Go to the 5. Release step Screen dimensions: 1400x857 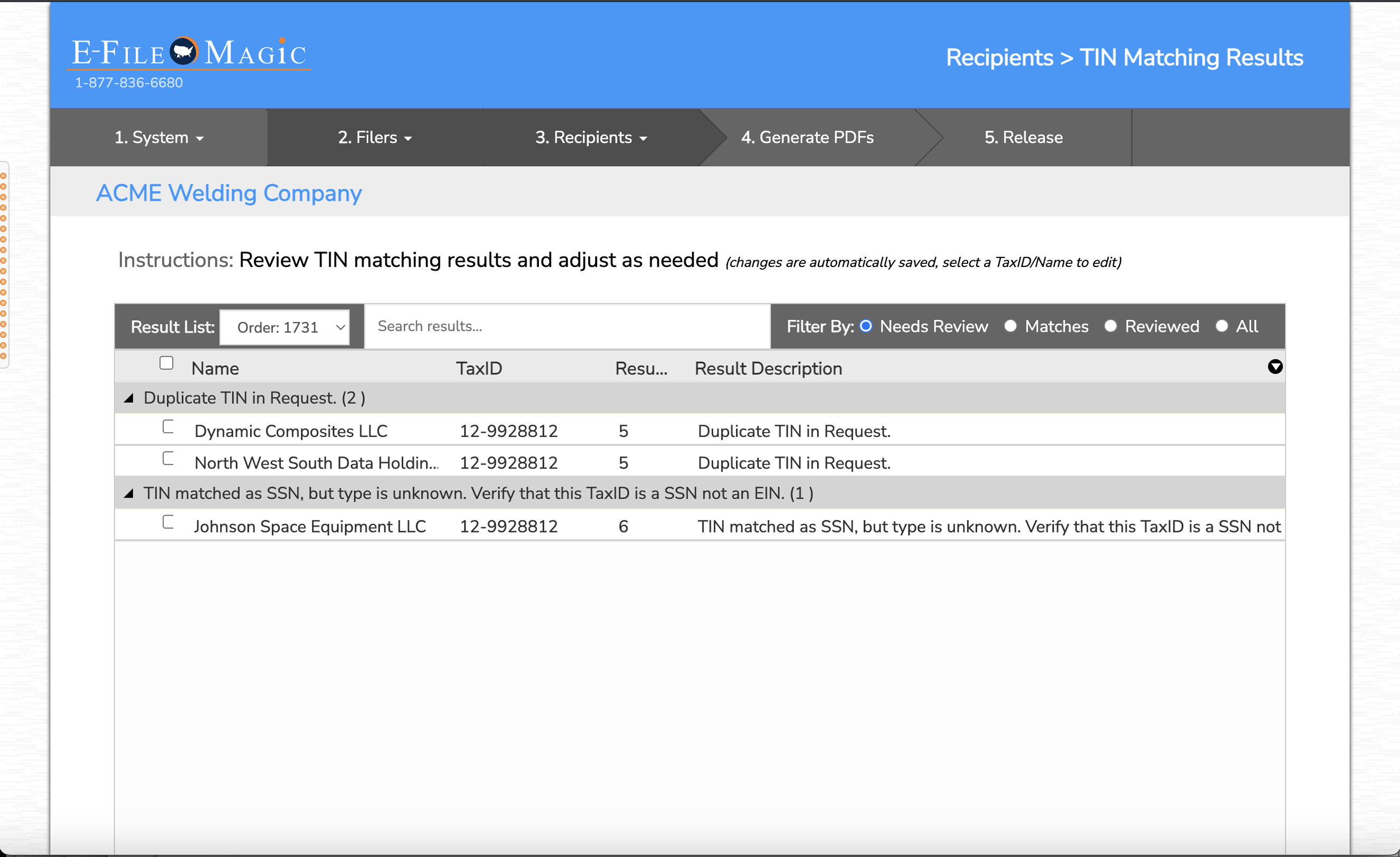pyautogui.click(x=1023, y=137)
